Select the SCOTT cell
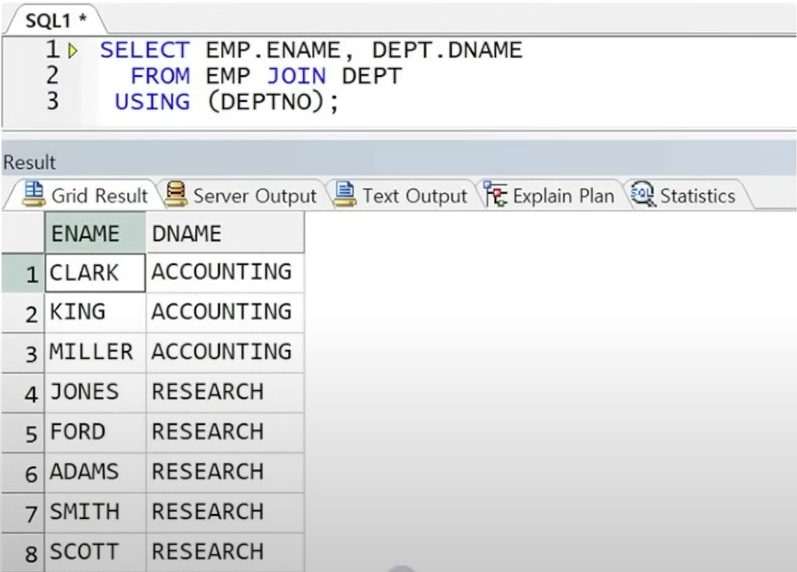 click(96, 553)
